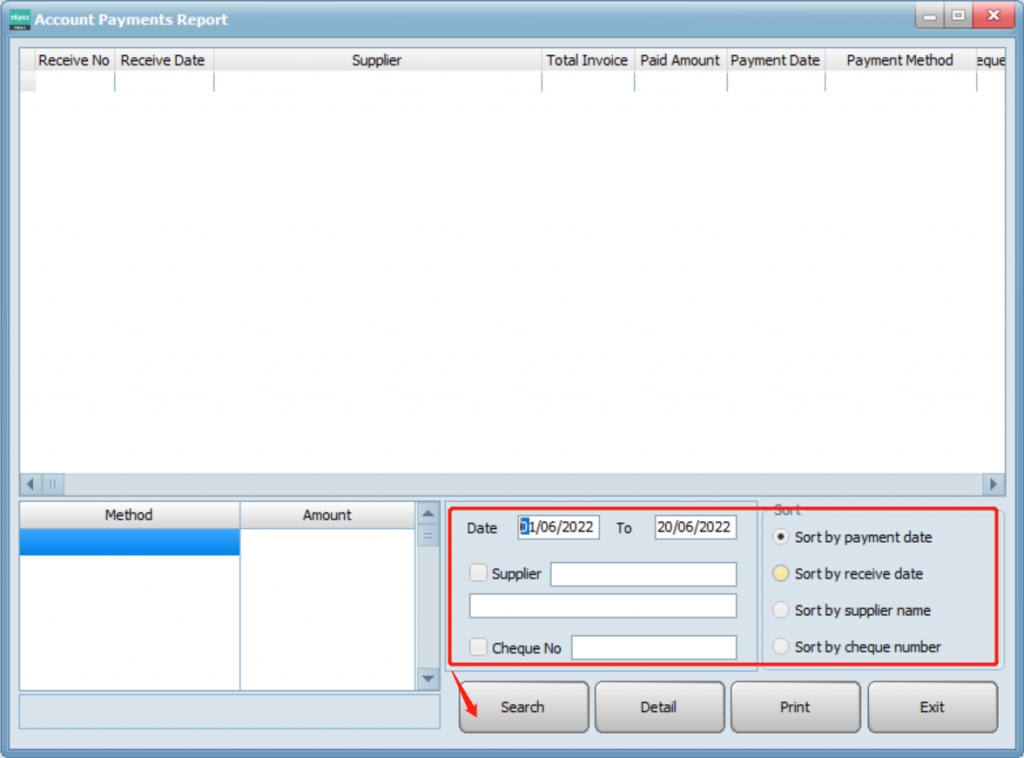This screenshot has height=758, width=1024.
Task: Select Sort by payment date
Action: coord(781,537)
